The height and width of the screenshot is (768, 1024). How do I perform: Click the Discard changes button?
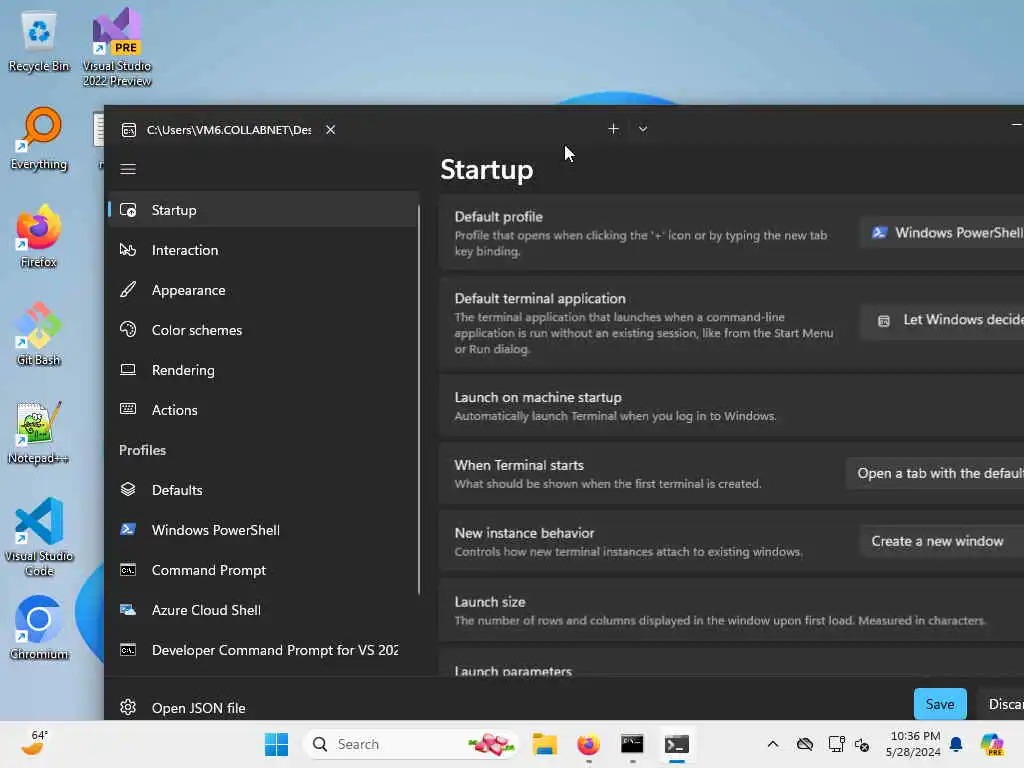point(1002,704)
